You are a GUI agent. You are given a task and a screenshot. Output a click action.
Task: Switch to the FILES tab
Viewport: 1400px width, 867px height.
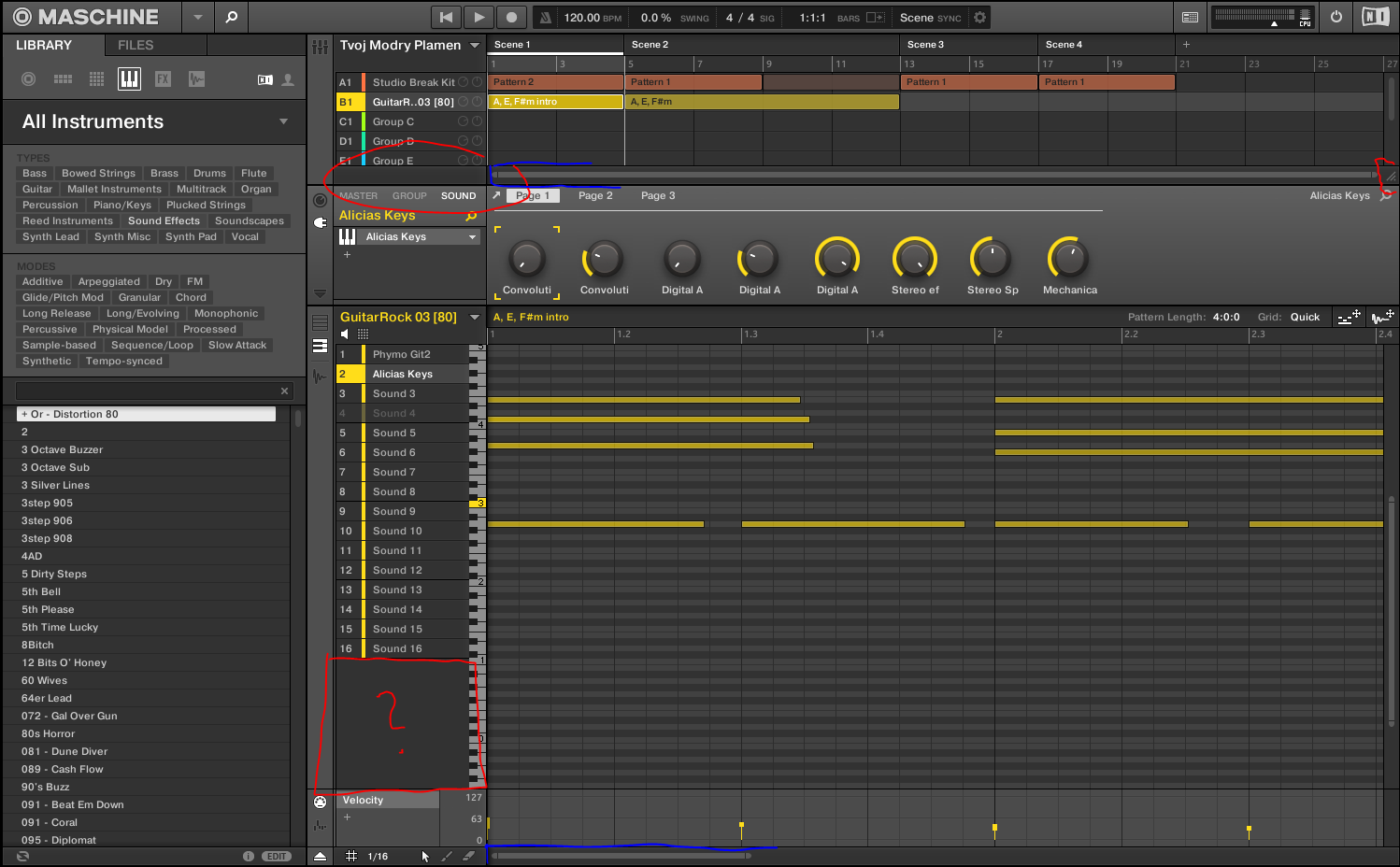tap(136, 45)
